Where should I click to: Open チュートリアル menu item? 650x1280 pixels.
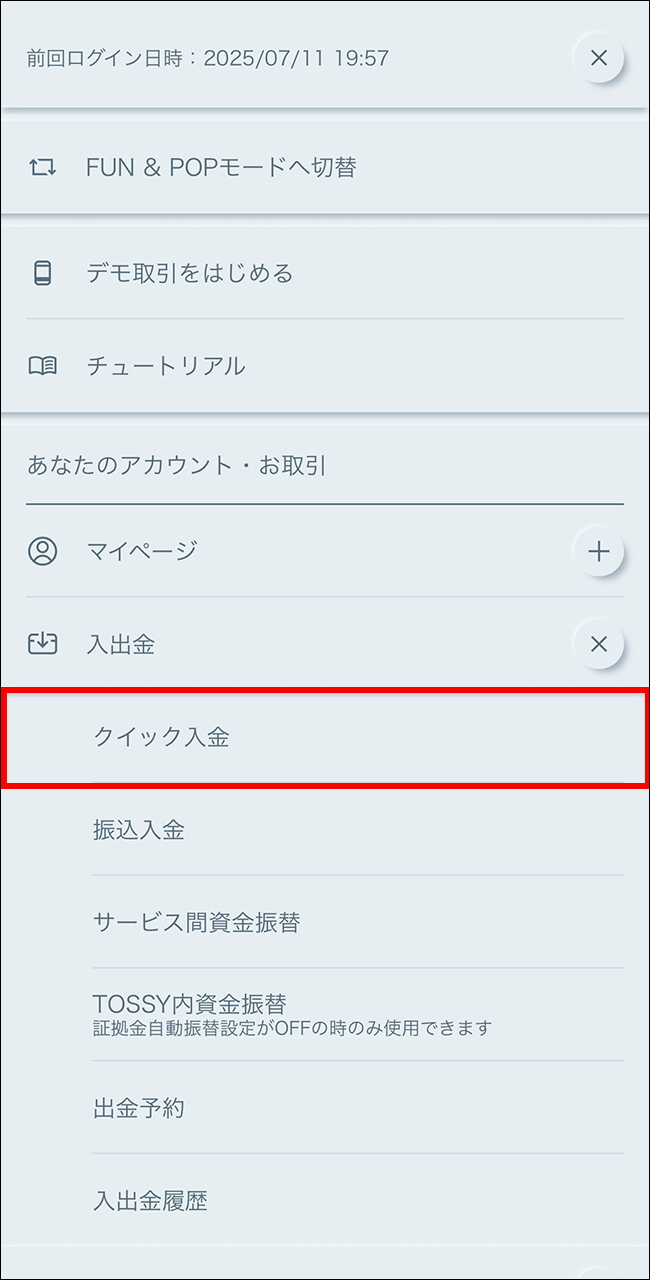click(166, 366)
